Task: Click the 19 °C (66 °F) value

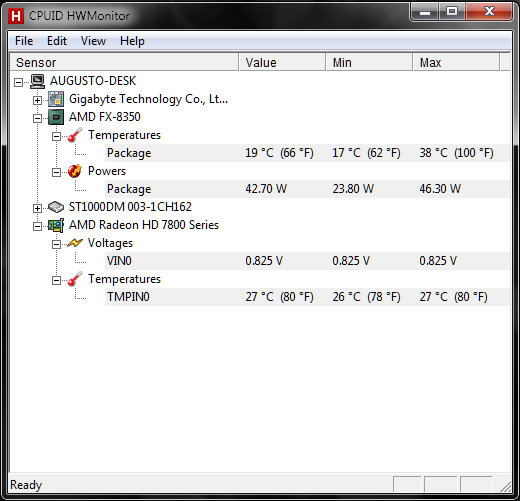Action: [x=279, y=153]
